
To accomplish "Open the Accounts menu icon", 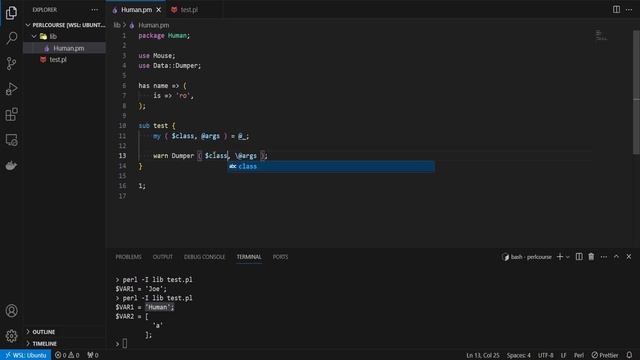I will (11, 311).
